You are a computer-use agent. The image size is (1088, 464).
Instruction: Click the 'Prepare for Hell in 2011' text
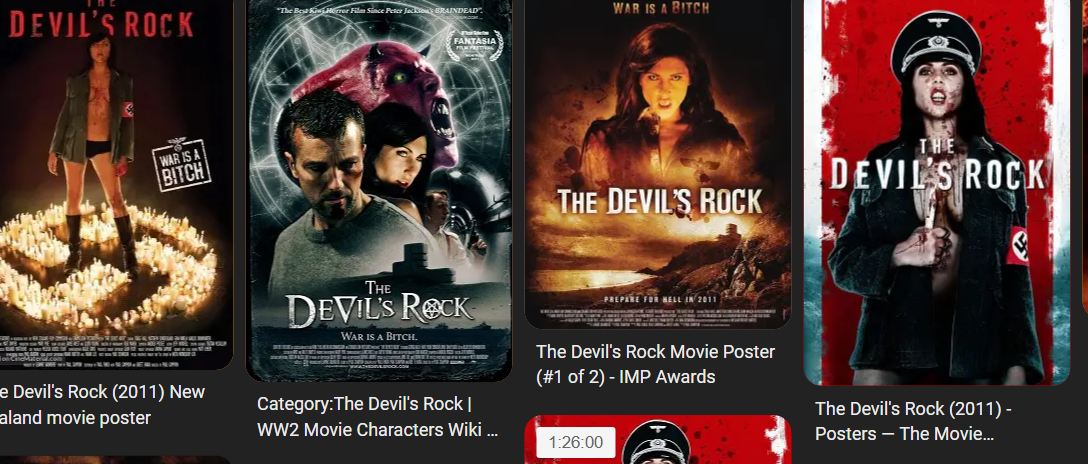657,299
